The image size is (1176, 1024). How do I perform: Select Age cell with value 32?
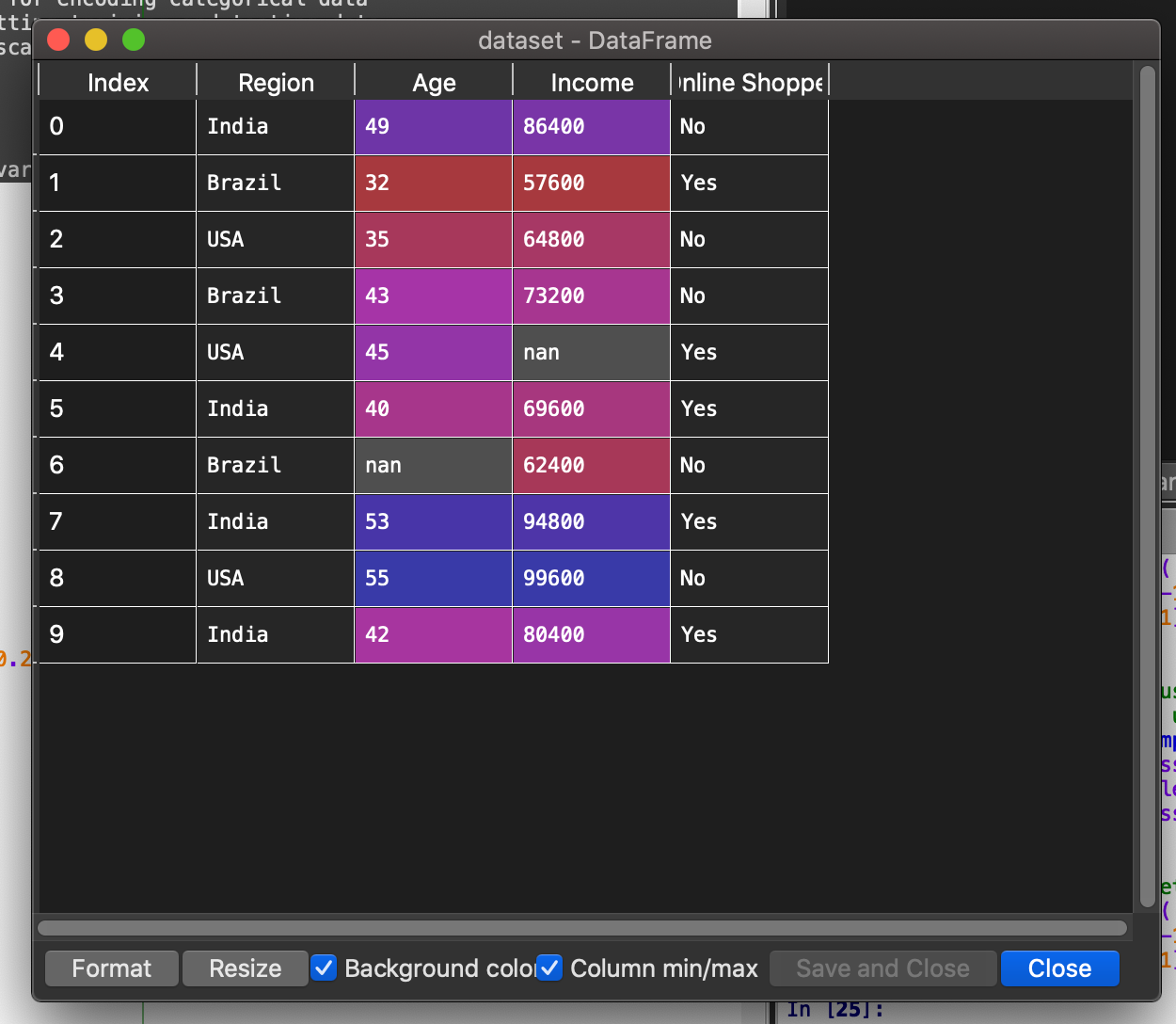[433, 184]
